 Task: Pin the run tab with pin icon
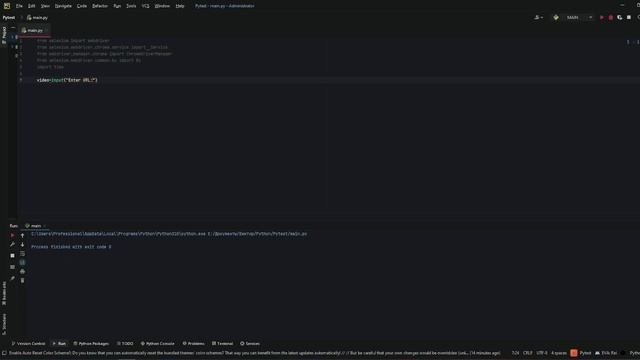pyautogui.click(x=12, y=278)
